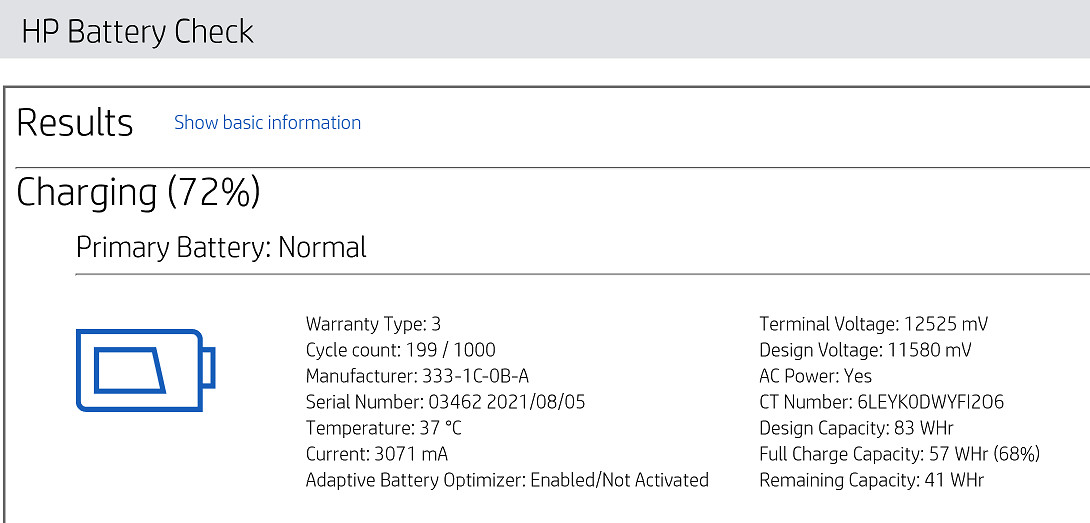
Task: Click the Show basic information link
Action: [x=267, y=122]
